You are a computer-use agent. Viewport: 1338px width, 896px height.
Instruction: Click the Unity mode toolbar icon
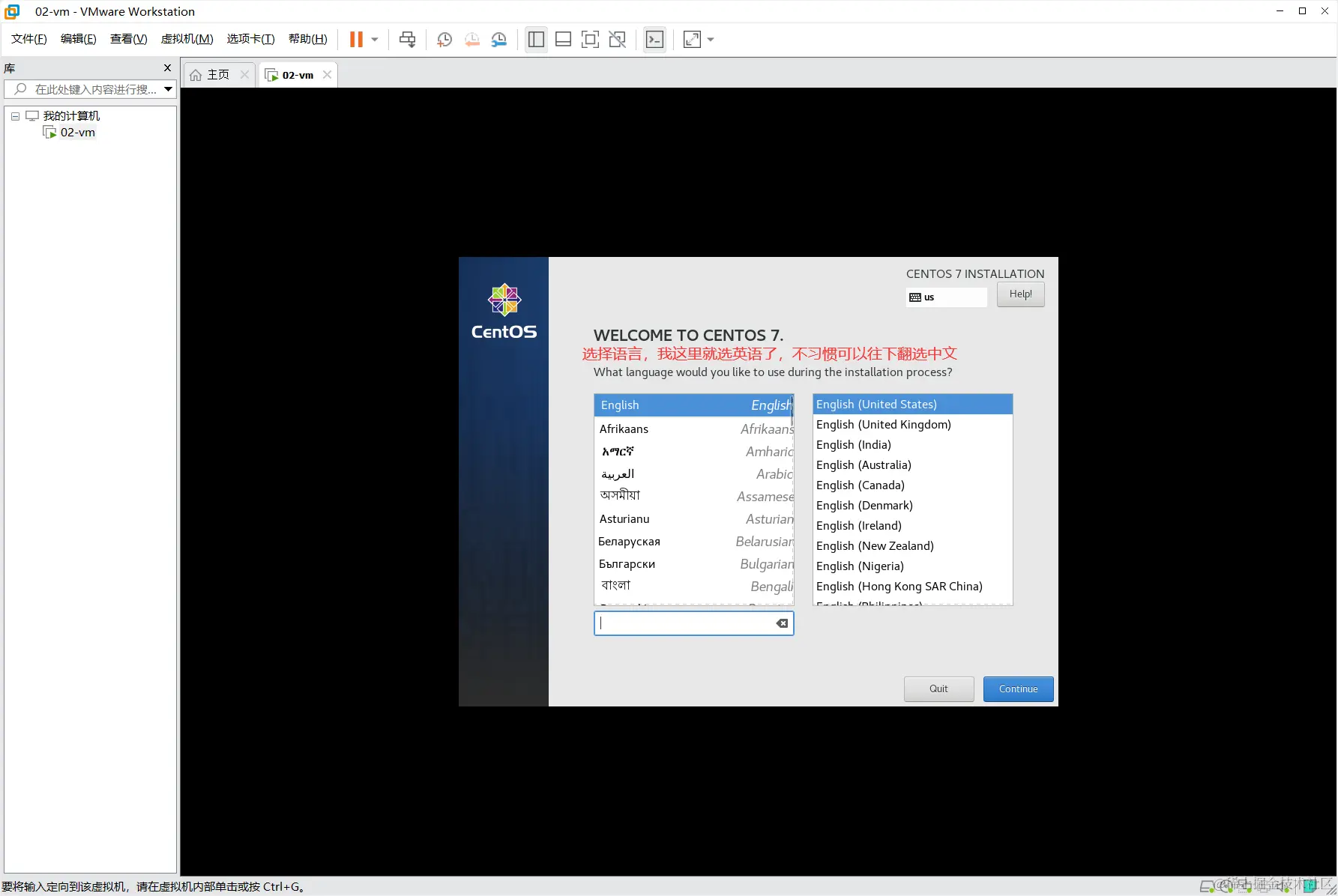617,39
